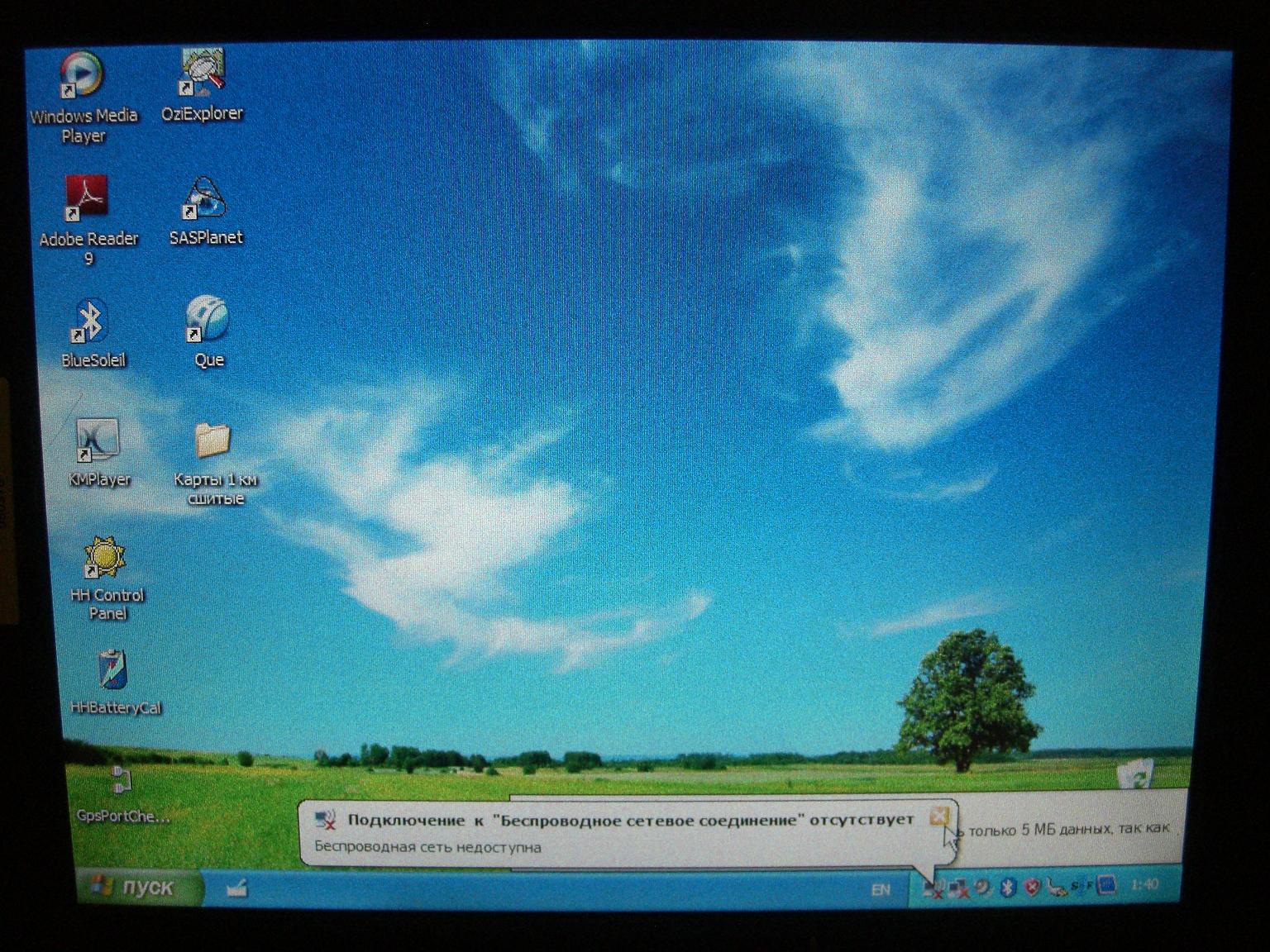Open the Windows Media Player shortcut
This screenshot has width=1270, height=952.
[83, 96]
